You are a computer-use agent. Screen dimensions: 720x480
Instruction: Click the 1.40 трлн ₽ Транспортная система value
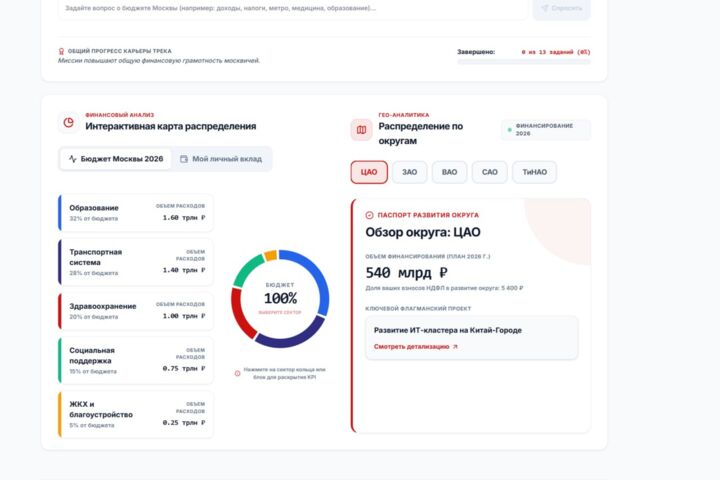click(x=184, y=270)
